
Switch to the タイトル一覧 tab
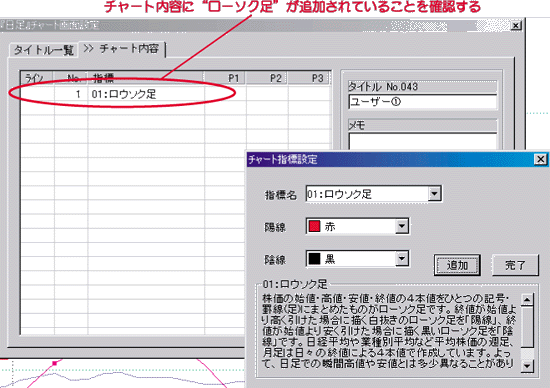[43, 50]
